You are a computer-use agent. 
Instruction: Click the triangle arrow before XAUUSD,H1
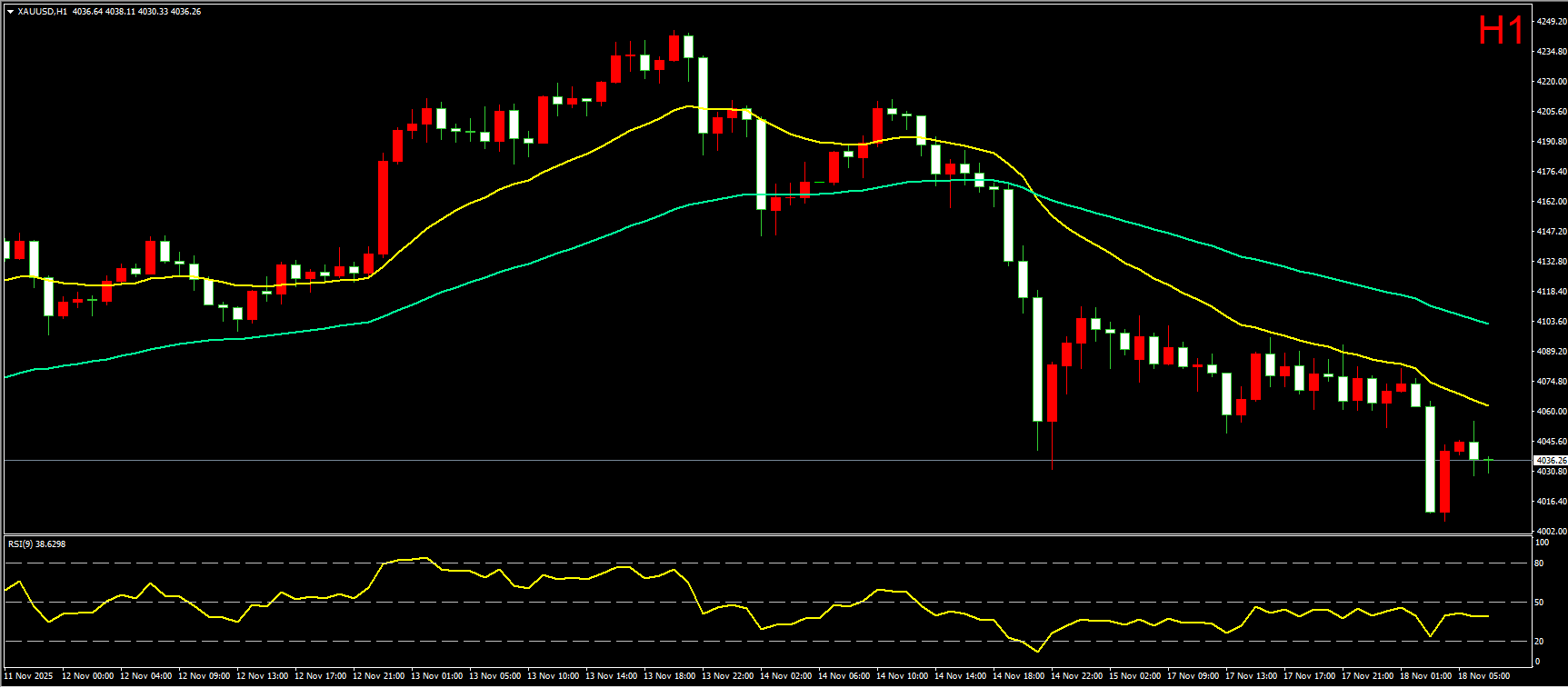(x=10, y=12)
